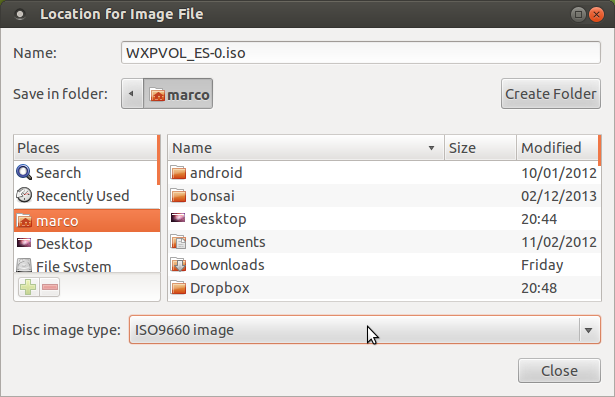
Task: Click the Name text field
Action: (x=361, y=53)
